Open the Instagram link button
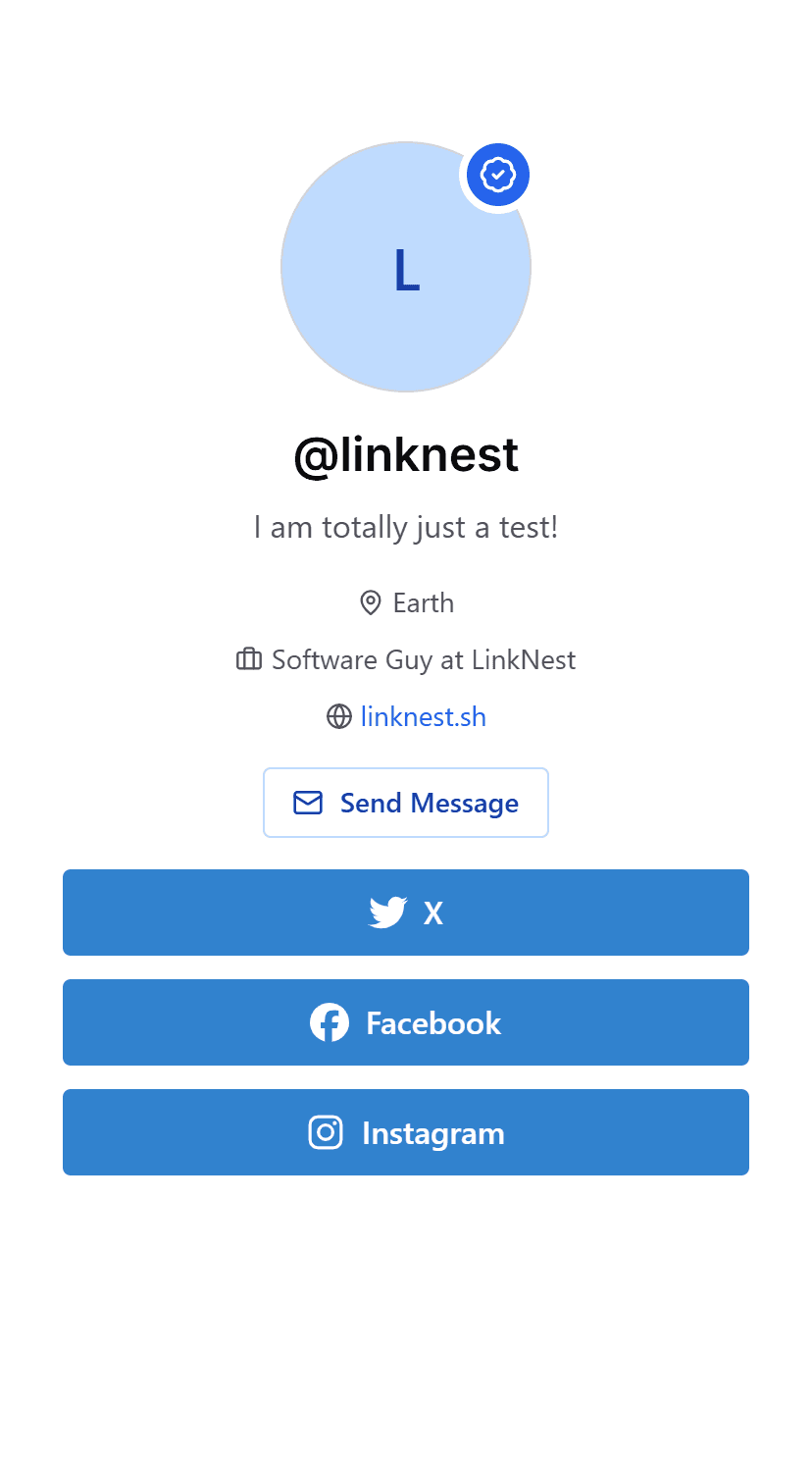 click(405, 1131)
